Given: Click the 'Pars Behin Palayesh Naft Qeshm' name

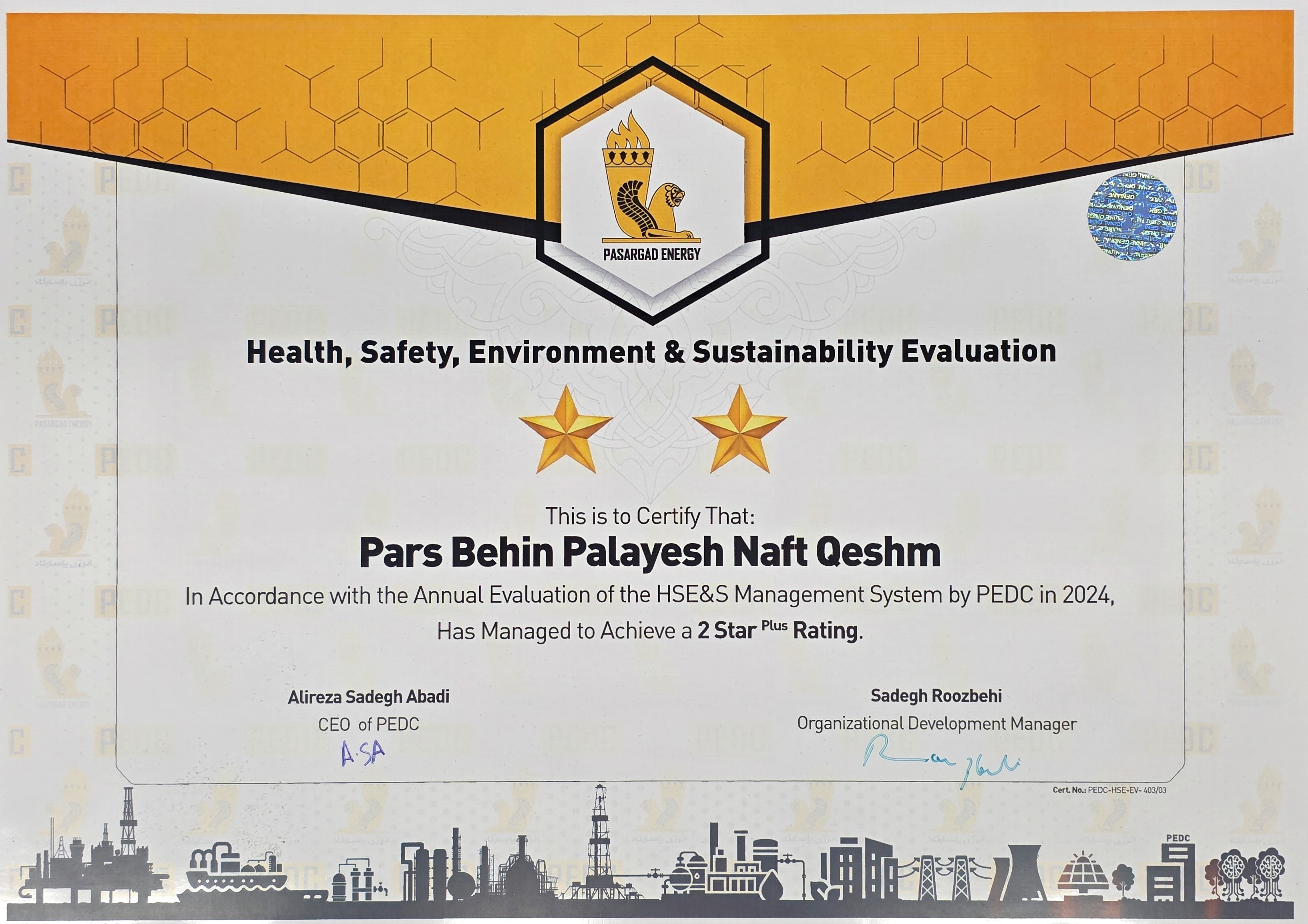Looking at the screenshot, I should tap(650, 552).
